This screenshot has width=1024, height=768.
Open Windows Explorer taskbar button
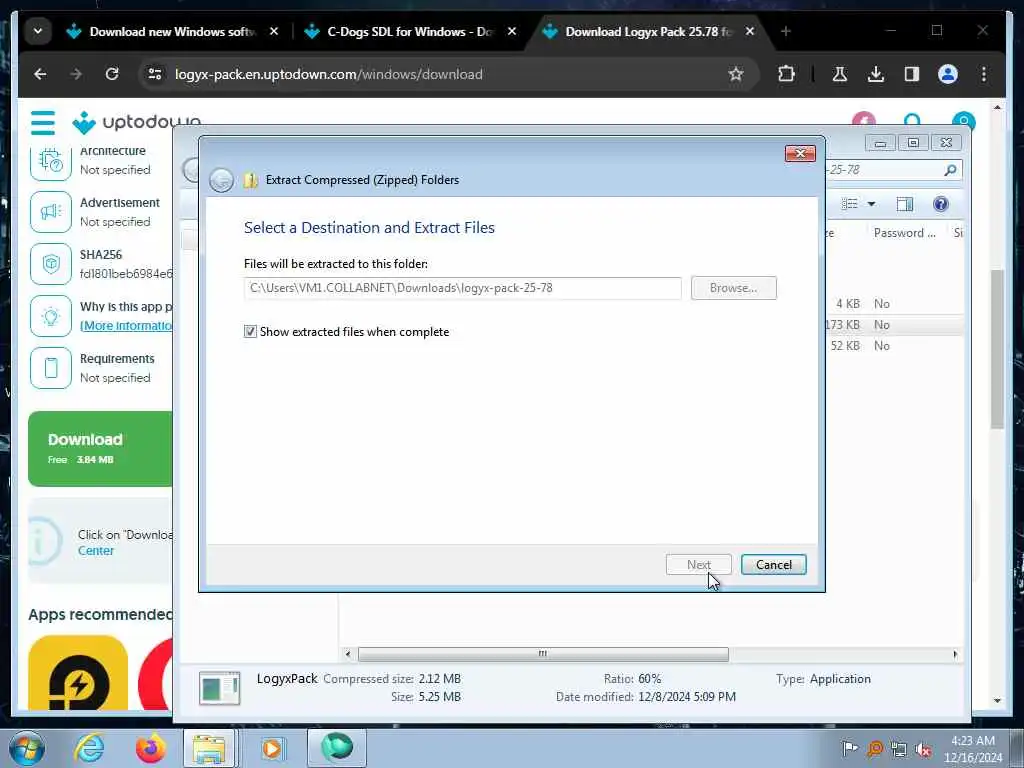pos(209,748)
